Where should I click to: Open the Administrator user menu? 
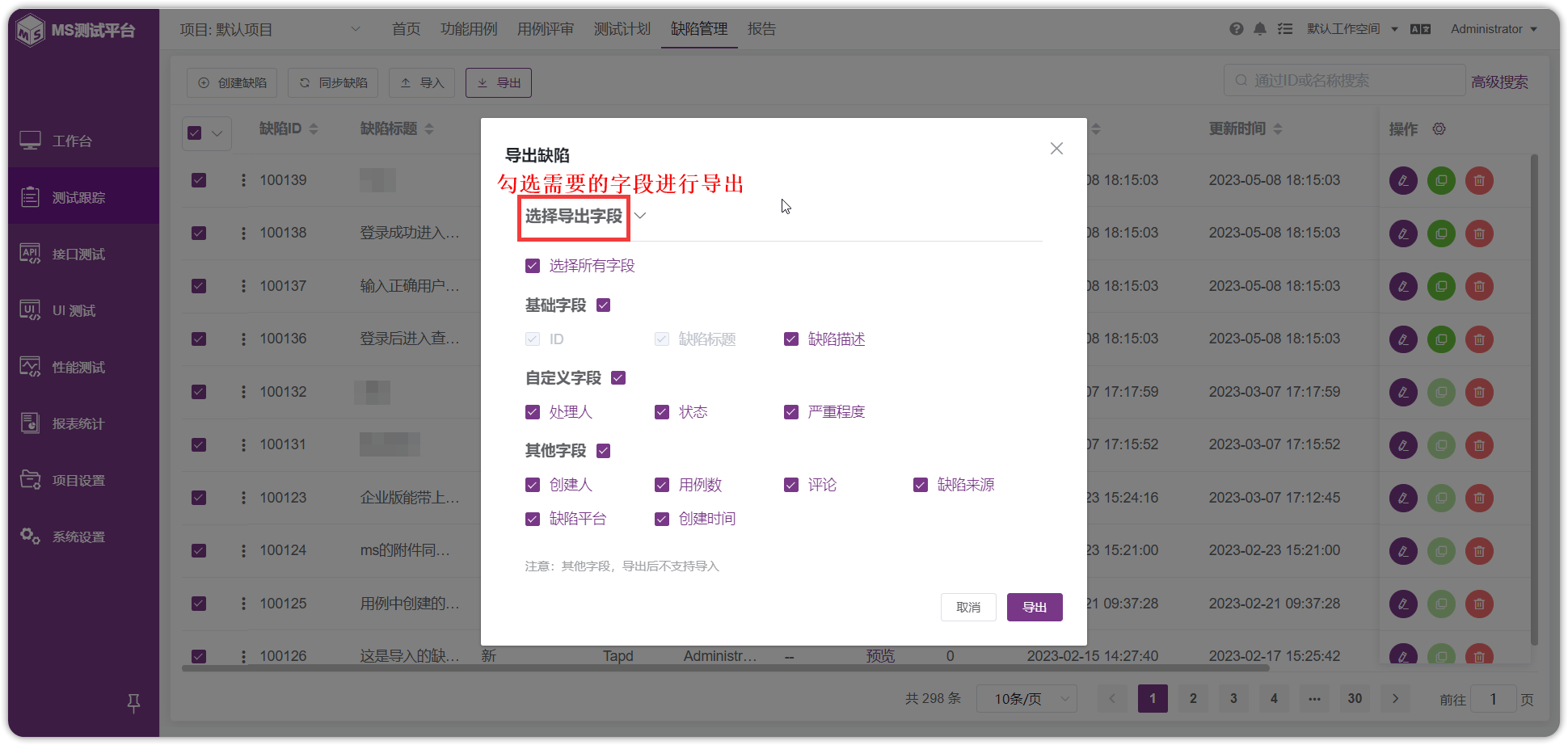tap(1494, 29)
